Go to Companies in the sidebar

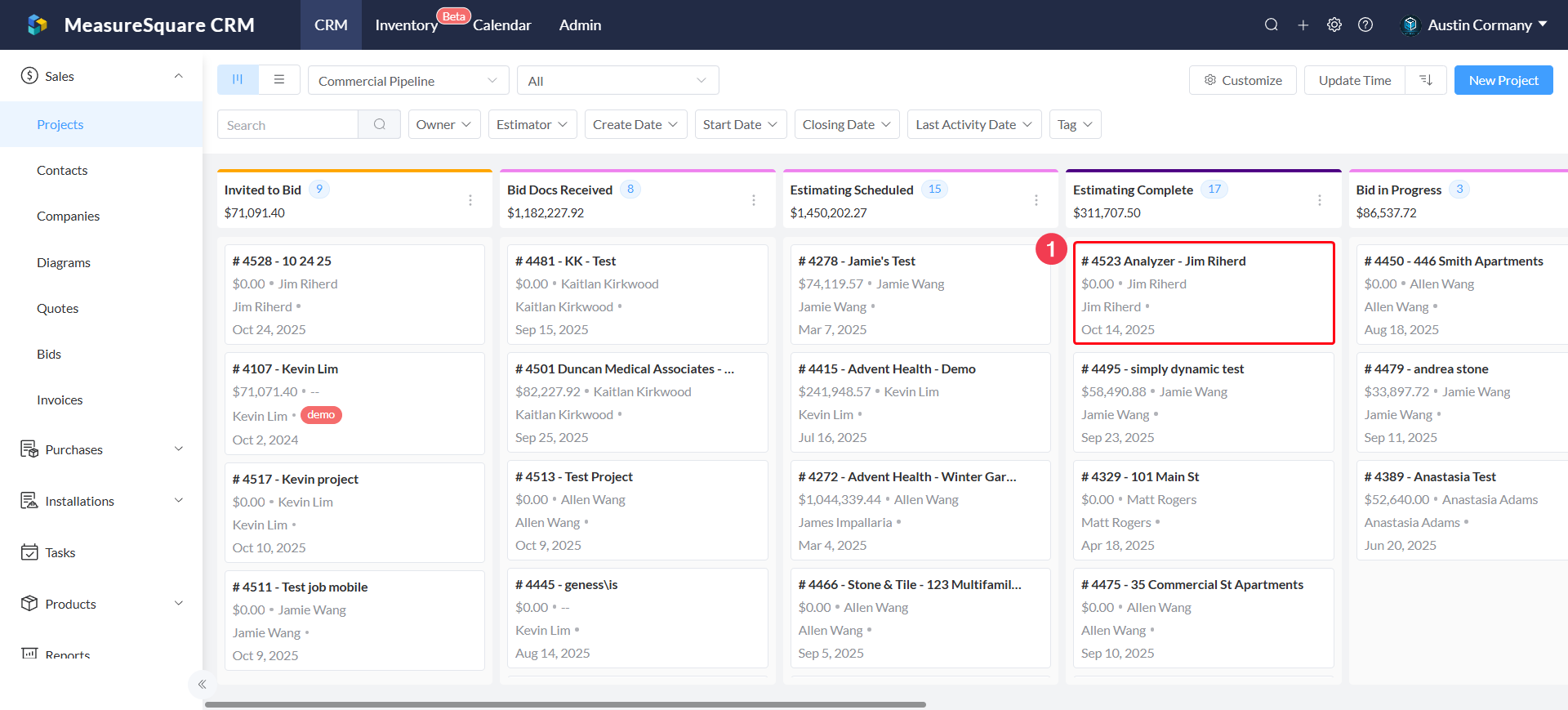tap(101, 216)
